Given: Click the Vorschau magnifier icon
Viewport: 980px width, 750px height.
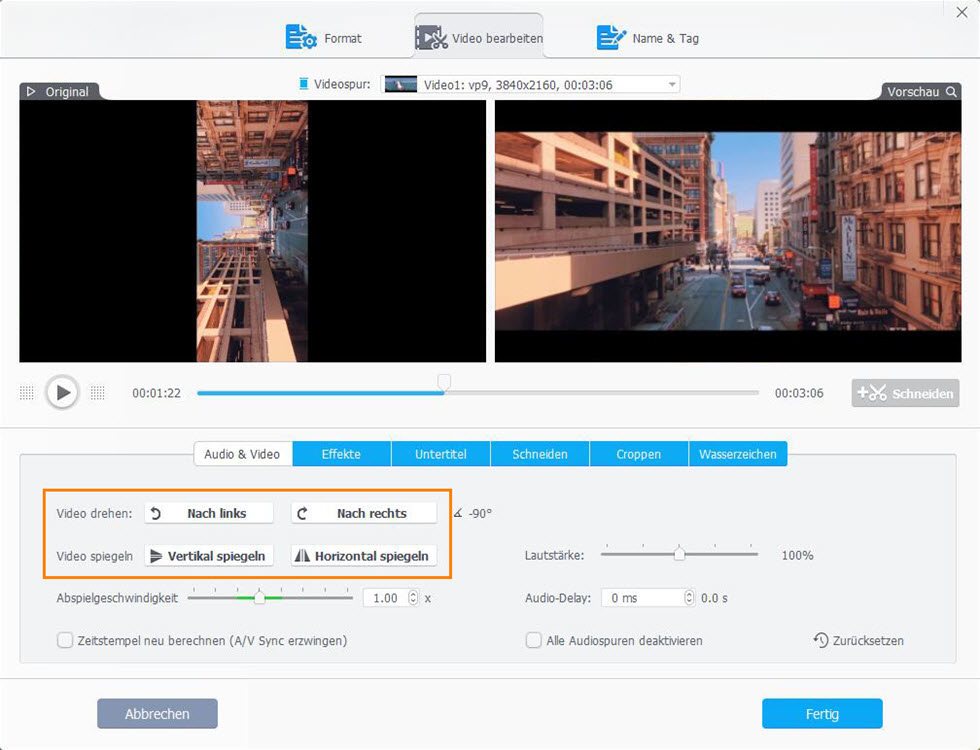Looking at the screenshot, I should 951,92.
